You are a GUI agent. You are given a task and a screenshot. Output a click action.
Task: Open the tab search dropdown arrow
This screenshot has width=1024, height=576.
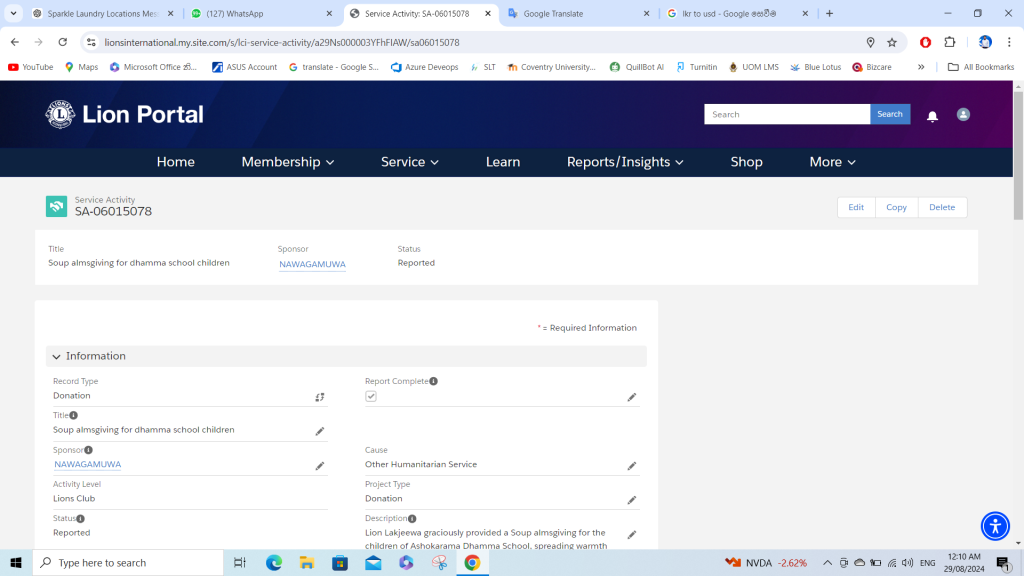[x=13, y=13]
